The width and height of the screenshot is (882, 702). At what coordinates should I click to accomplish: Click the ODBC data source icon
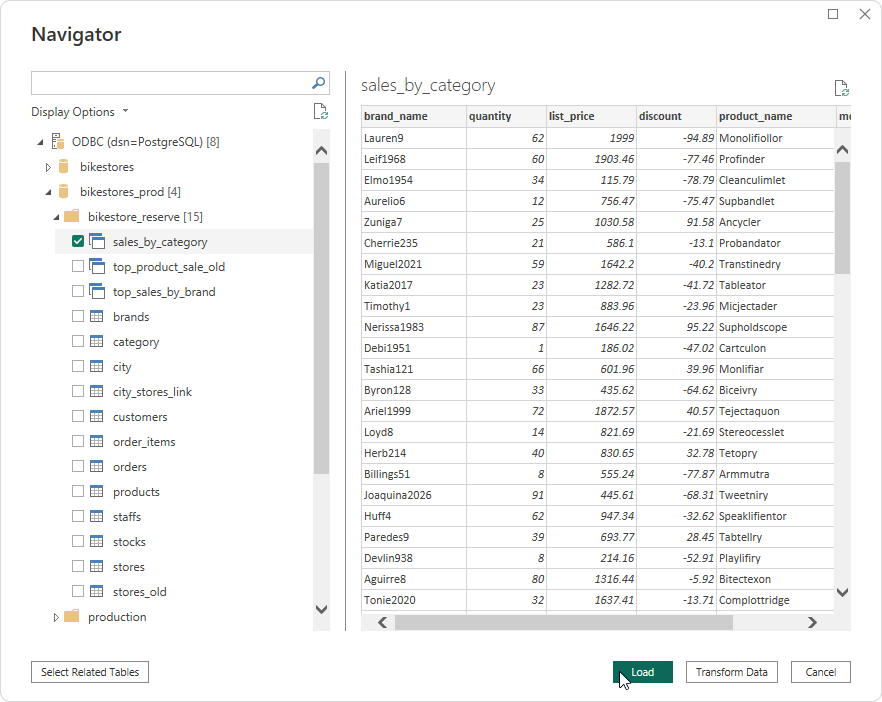click(59, 142)
